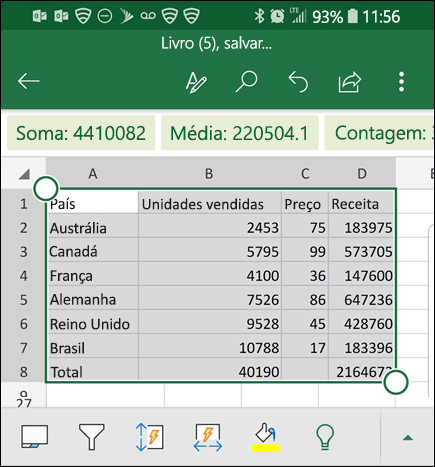Open the search magnifier
Image resolution: width=435 pixels, height=467 pixels.
247,81
